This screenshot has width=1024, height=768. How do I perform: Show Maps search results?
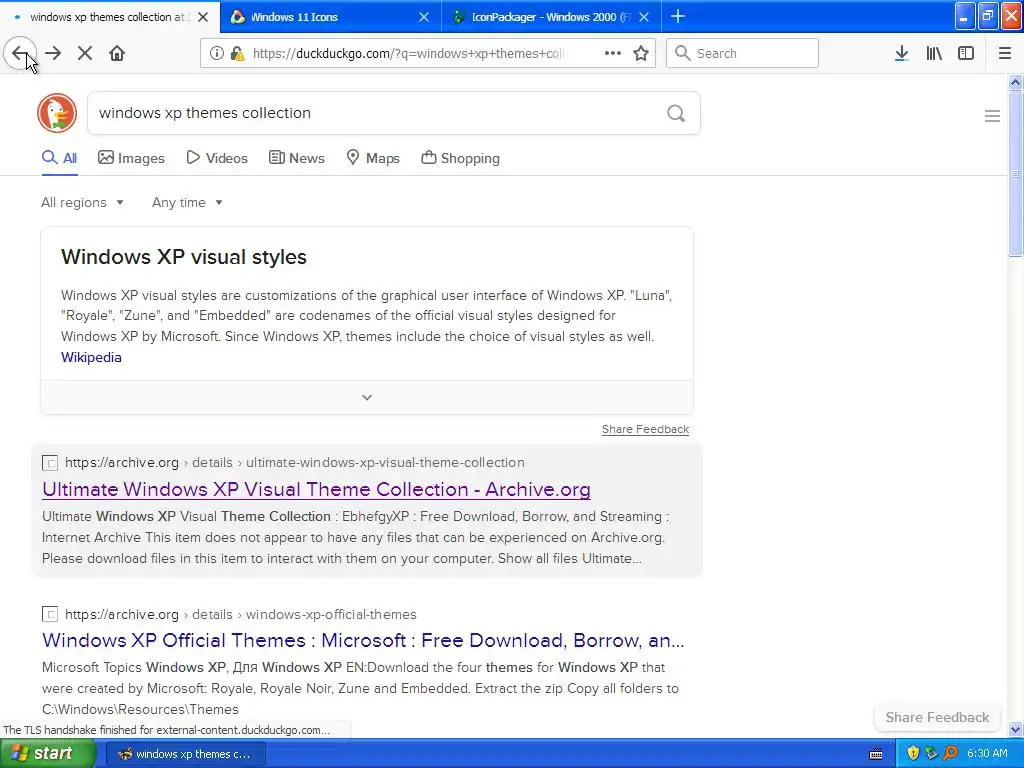point(373,158)
